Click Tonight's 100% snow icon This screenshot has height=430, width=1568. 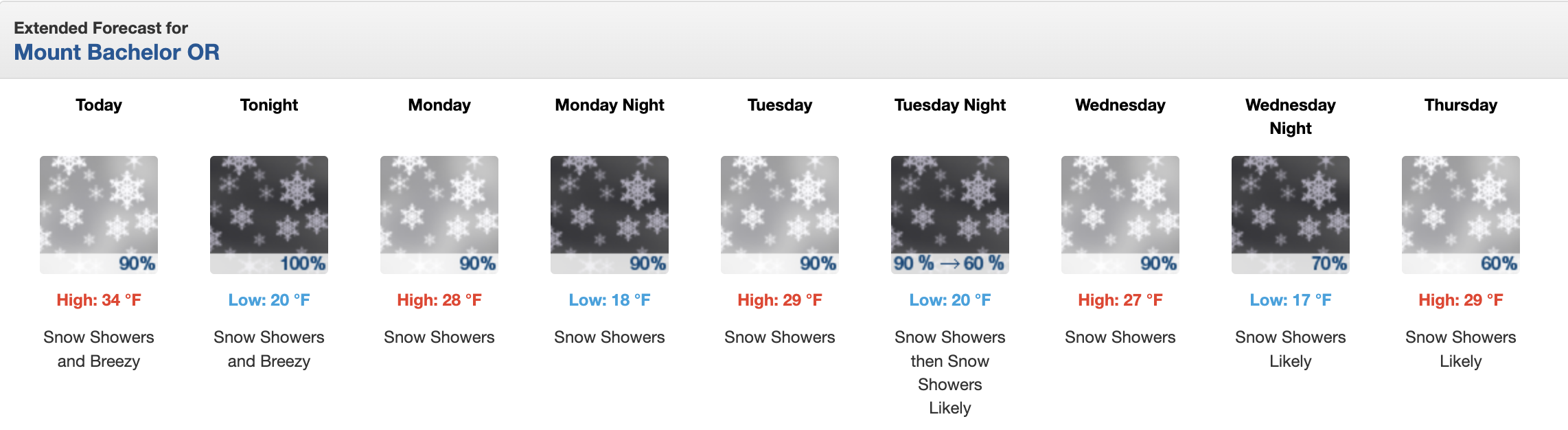coord(269,215)
